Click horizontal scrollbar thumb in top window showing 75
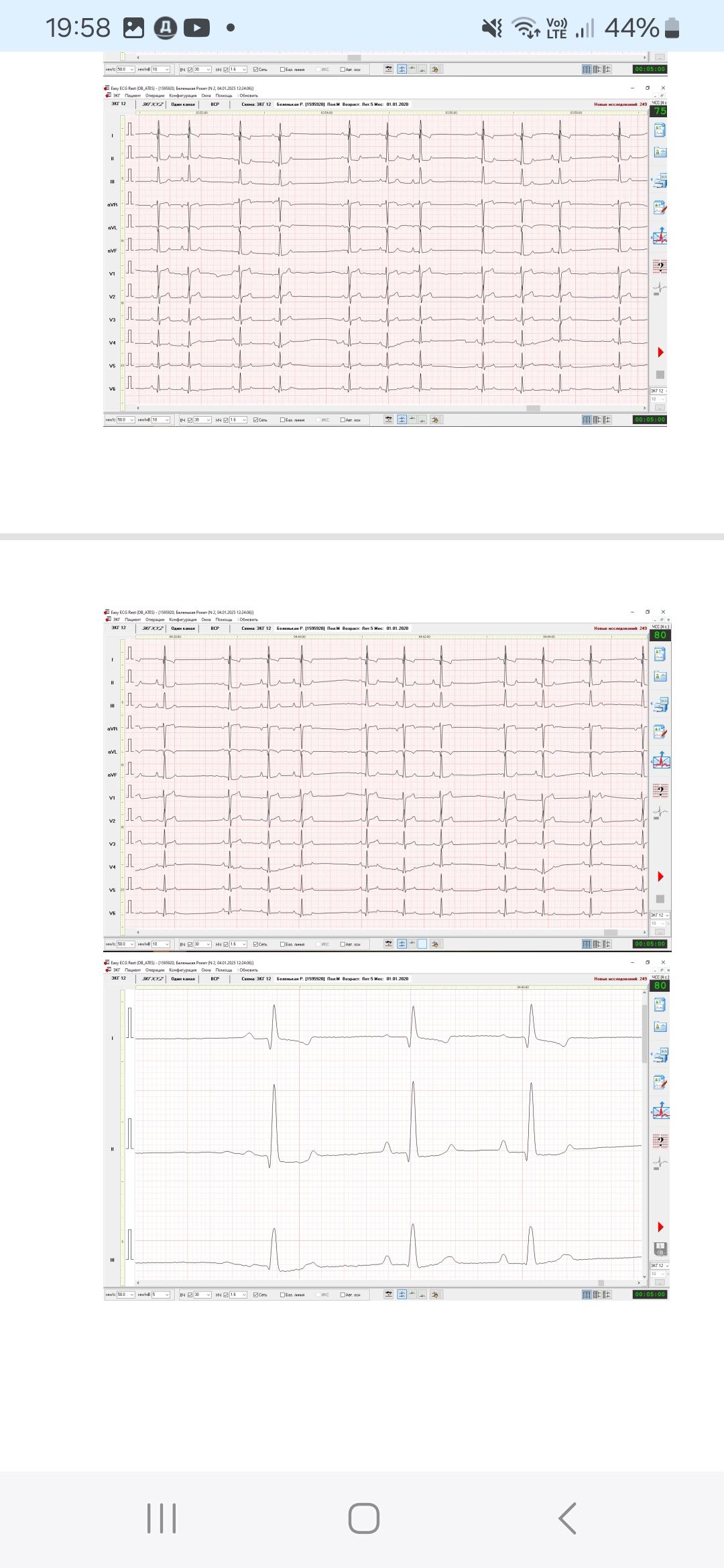Screen dimensions: 724x1568 [533, 408]
